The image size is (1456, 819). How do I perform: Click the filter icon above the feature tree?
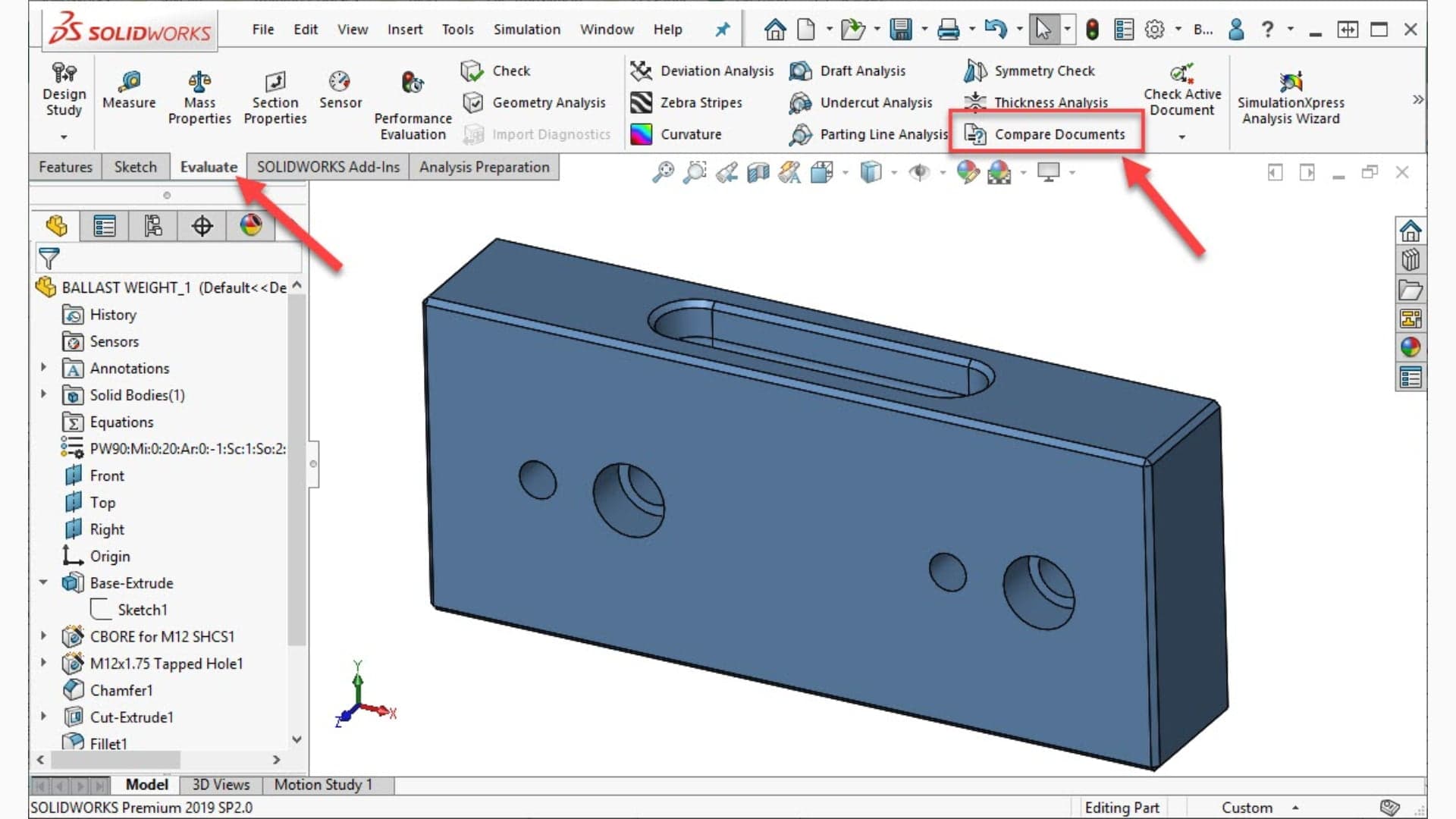(x=49, y=258)
